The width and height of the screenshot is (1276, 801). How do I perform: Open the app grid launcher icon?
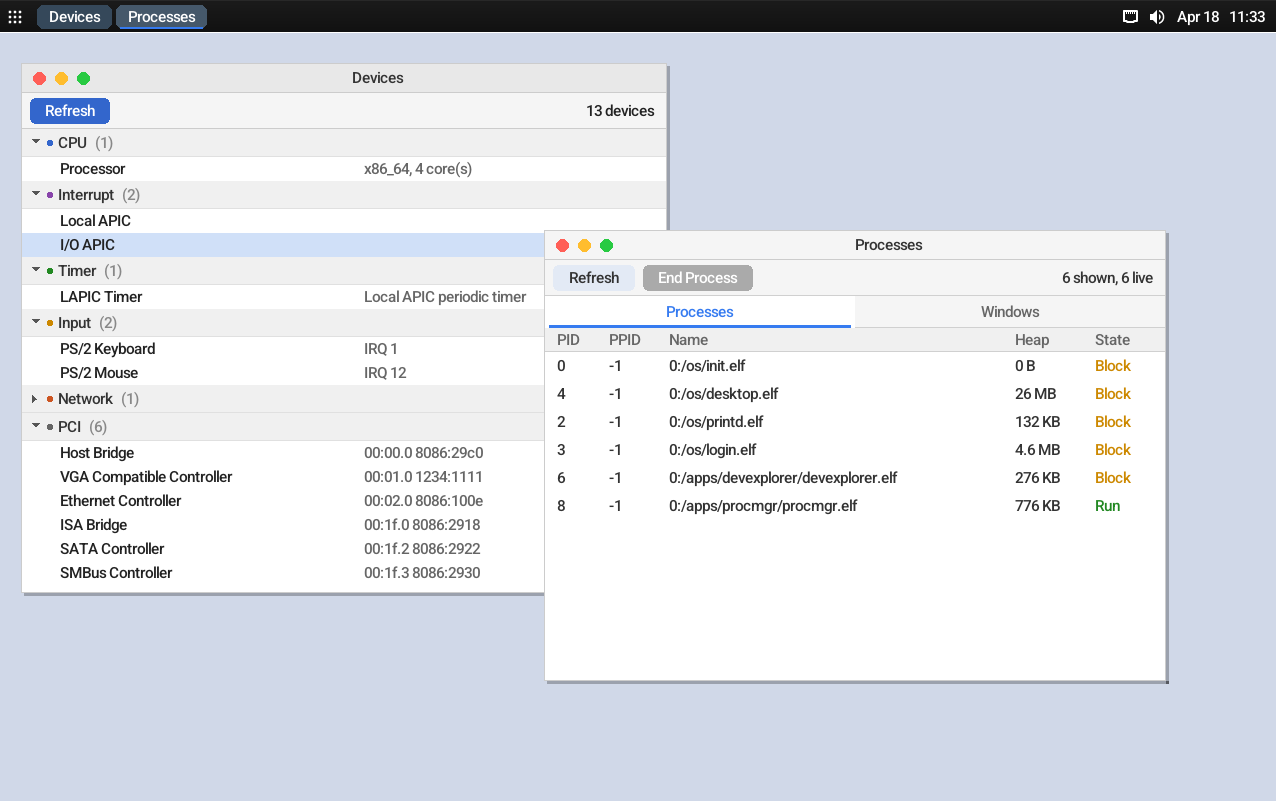point(15,17)
